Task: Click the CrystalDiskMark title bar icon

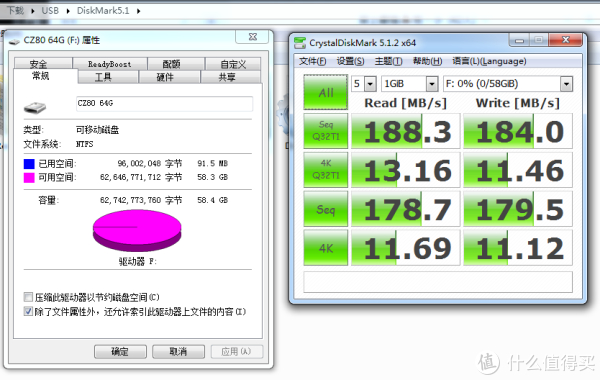Action: coord(300,43)
